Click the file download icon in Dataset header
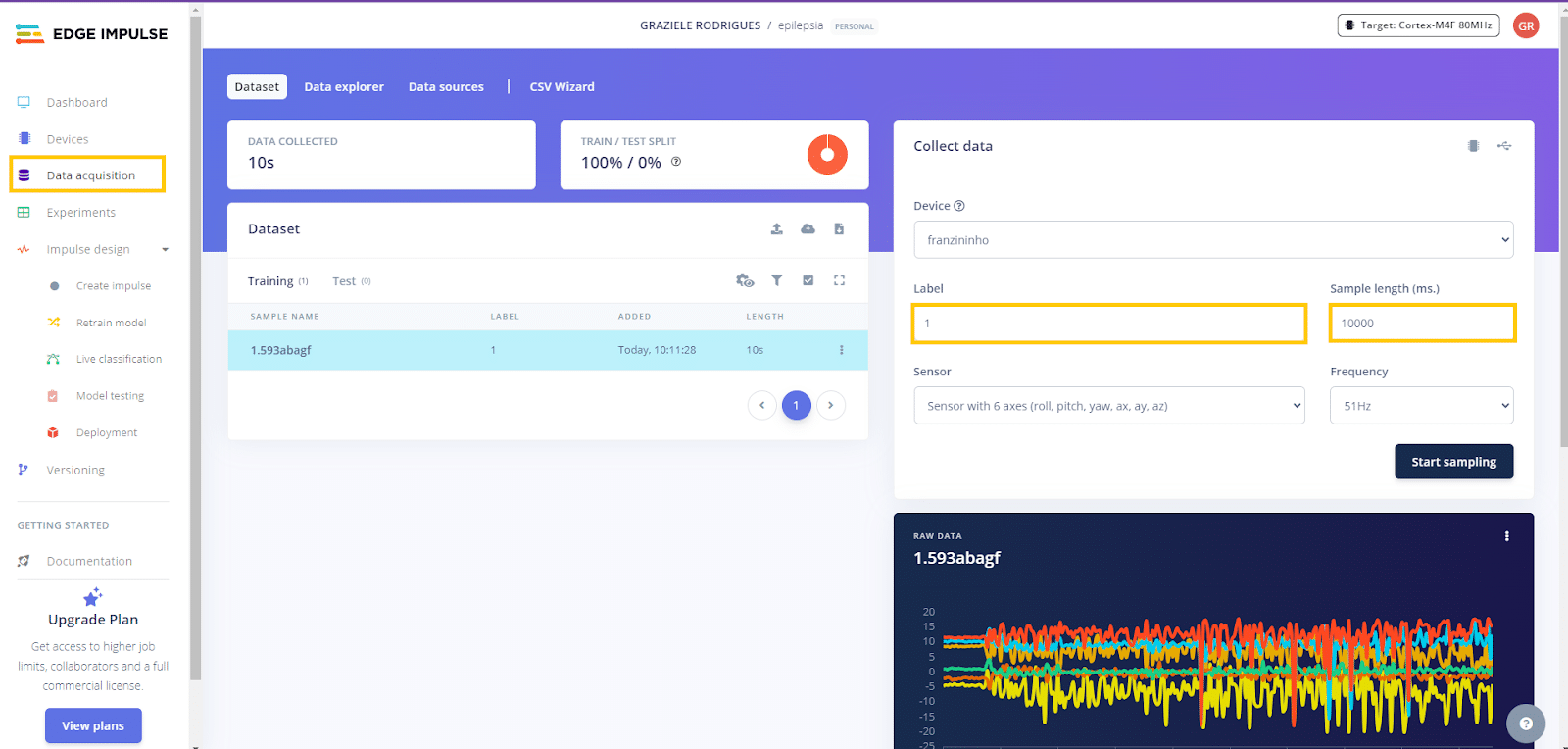The height and width of the screenshot is (749, 1568). 839,228
